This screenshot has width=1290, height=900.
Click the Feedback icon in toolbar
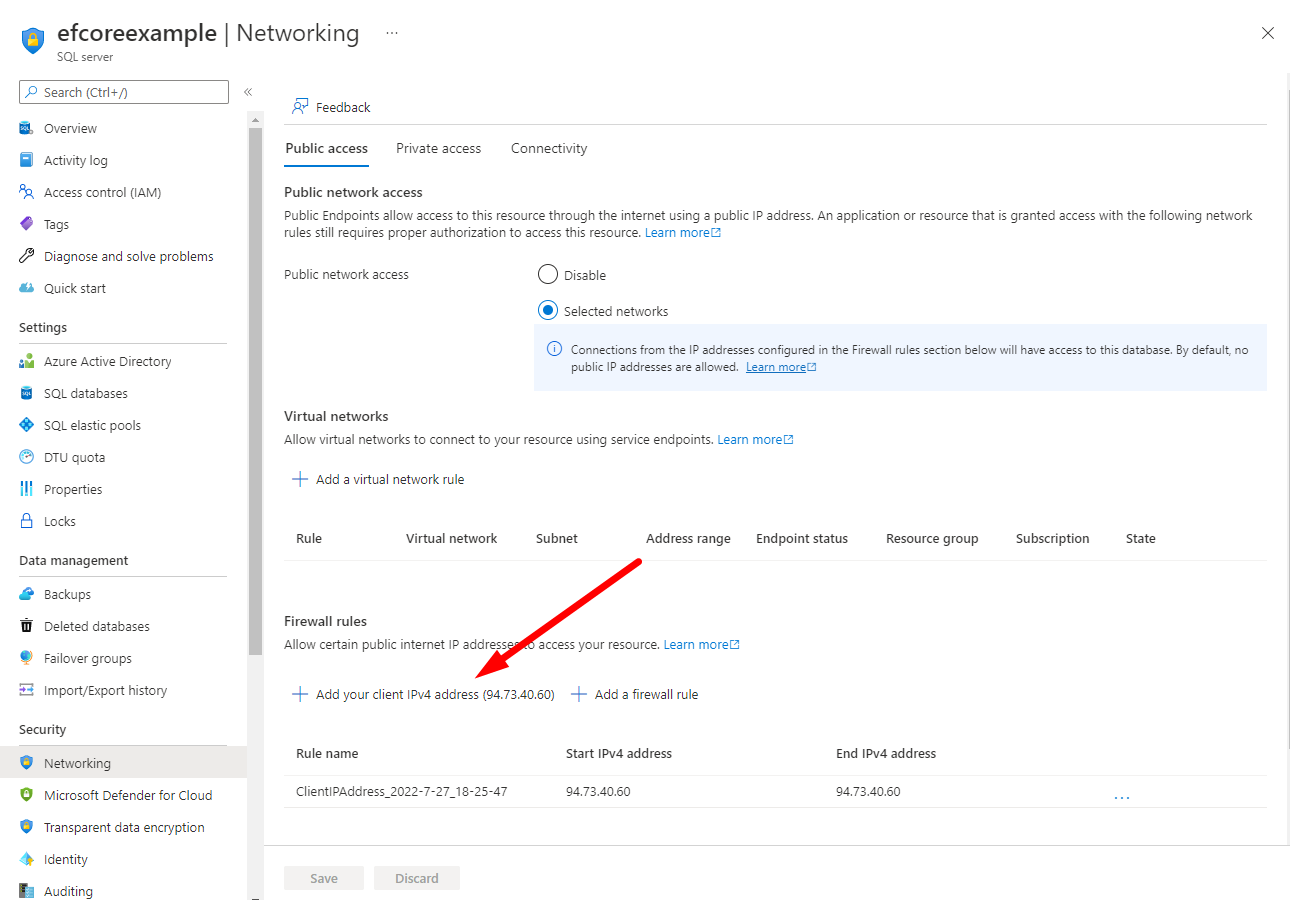(299, 107)
